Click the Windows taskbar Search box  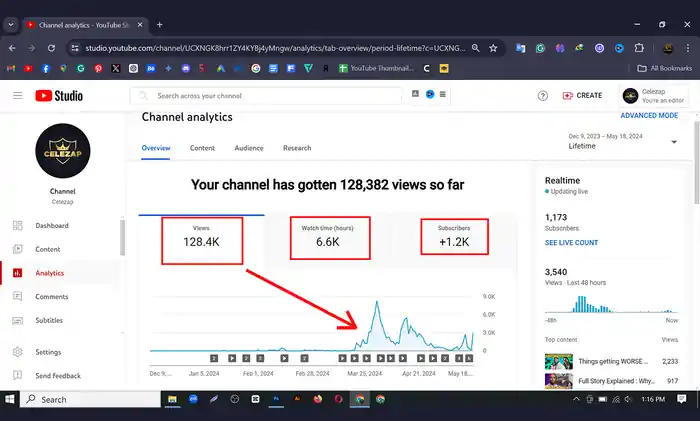[91, 399]
